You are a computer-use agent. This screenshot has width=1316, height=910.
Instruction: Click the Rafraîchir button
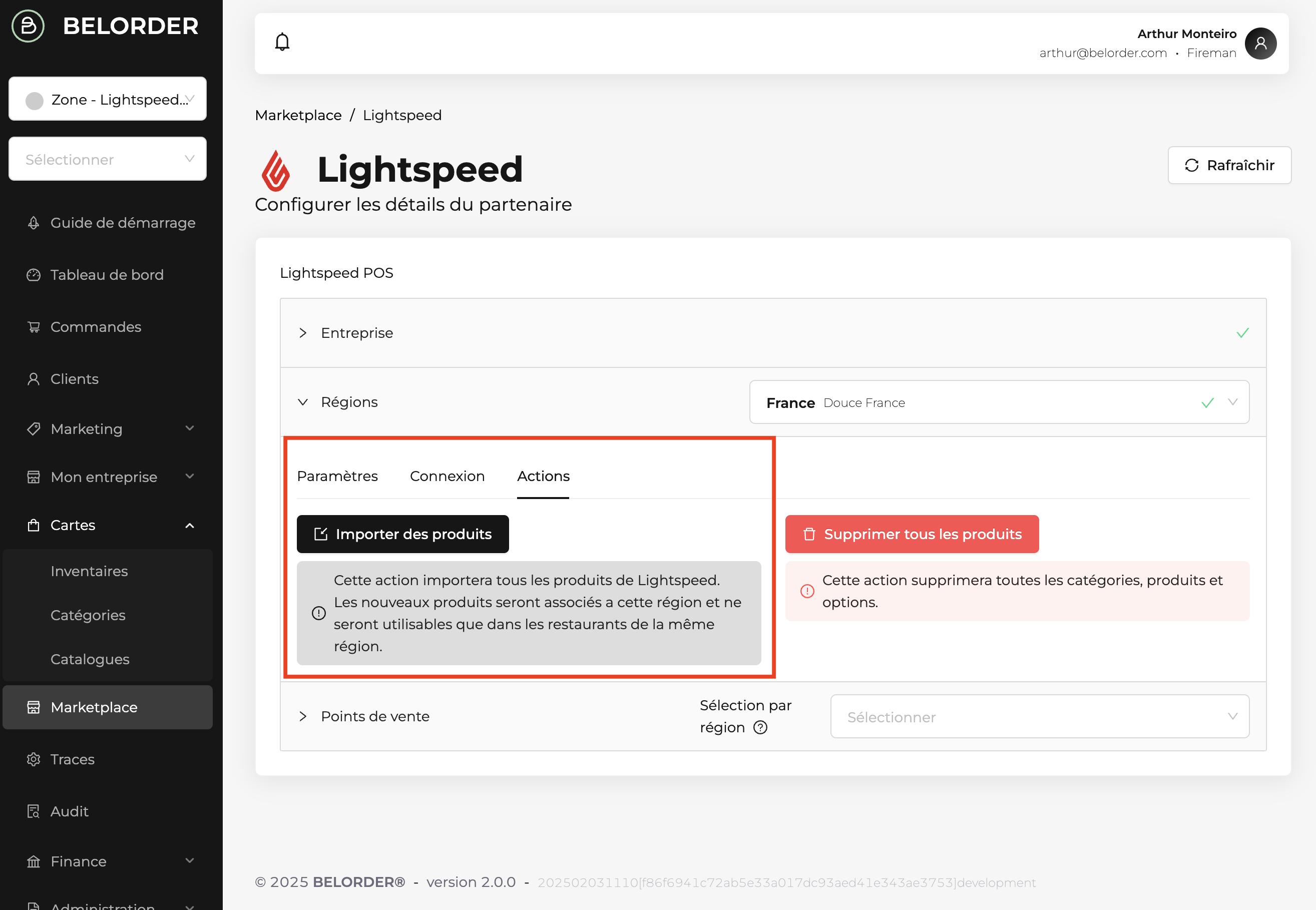(1229, 165)
